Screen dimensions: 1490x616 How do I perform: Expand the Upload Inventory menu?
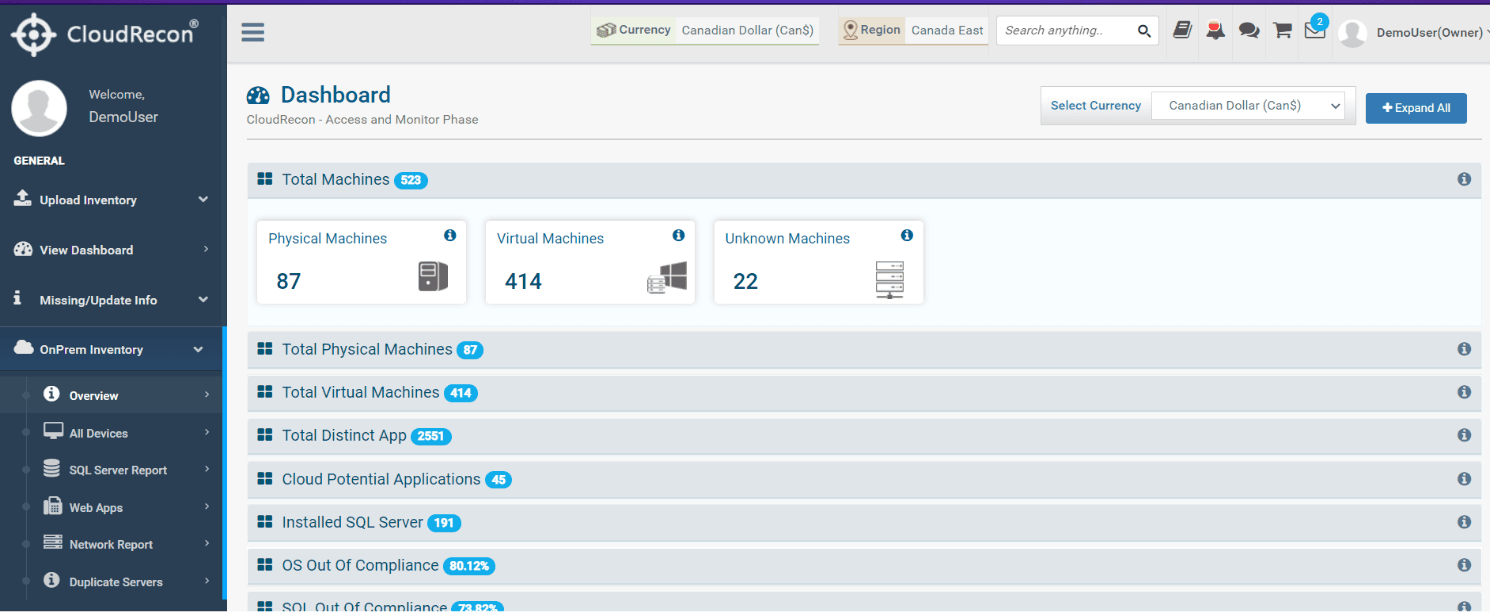[112, 200]
